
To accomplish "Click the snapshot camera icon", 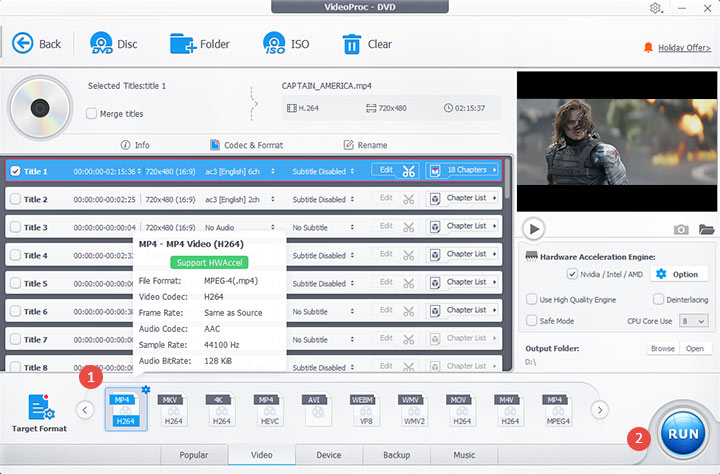I will [681, 229].
